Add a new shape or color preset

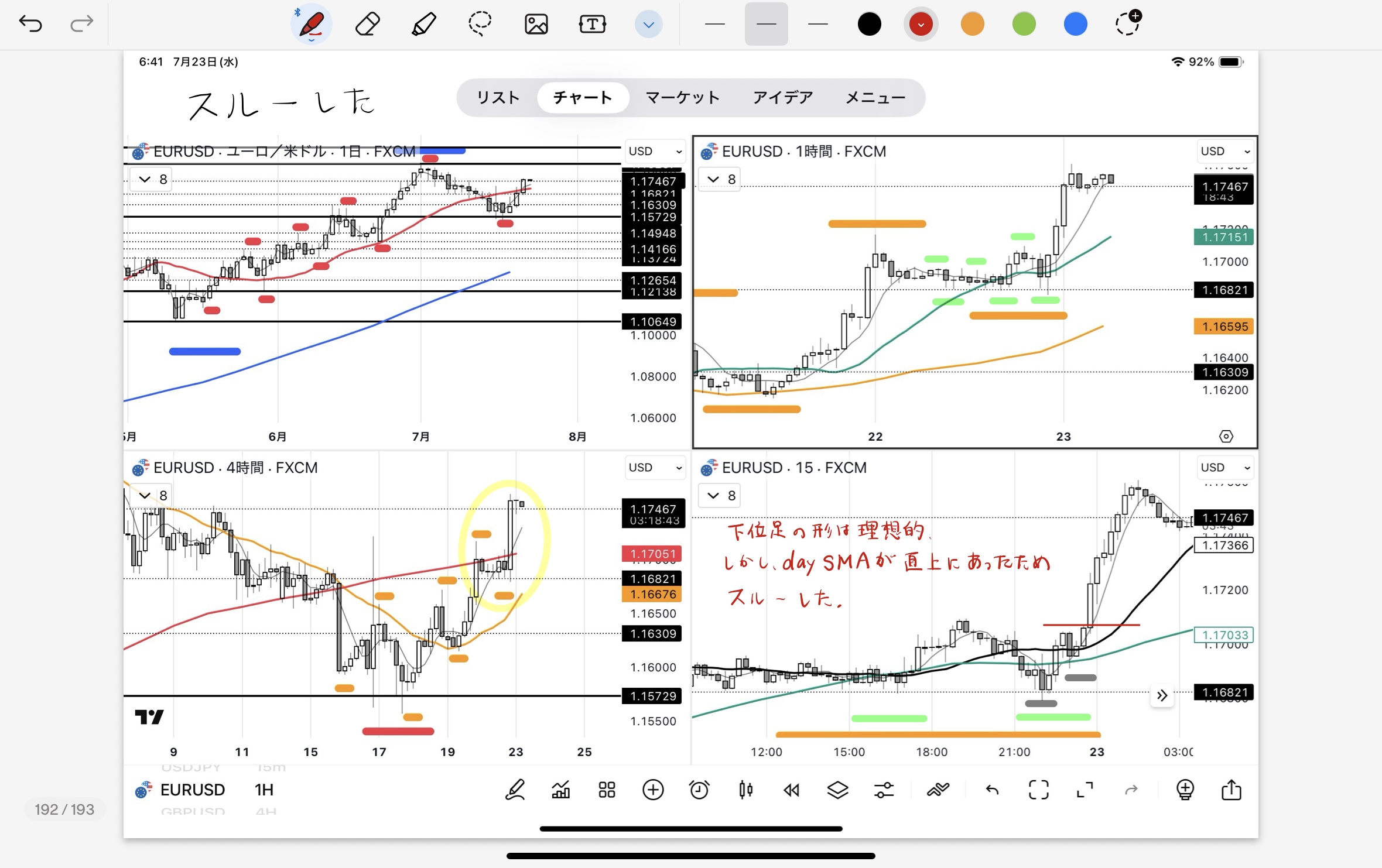point(1128,23)
